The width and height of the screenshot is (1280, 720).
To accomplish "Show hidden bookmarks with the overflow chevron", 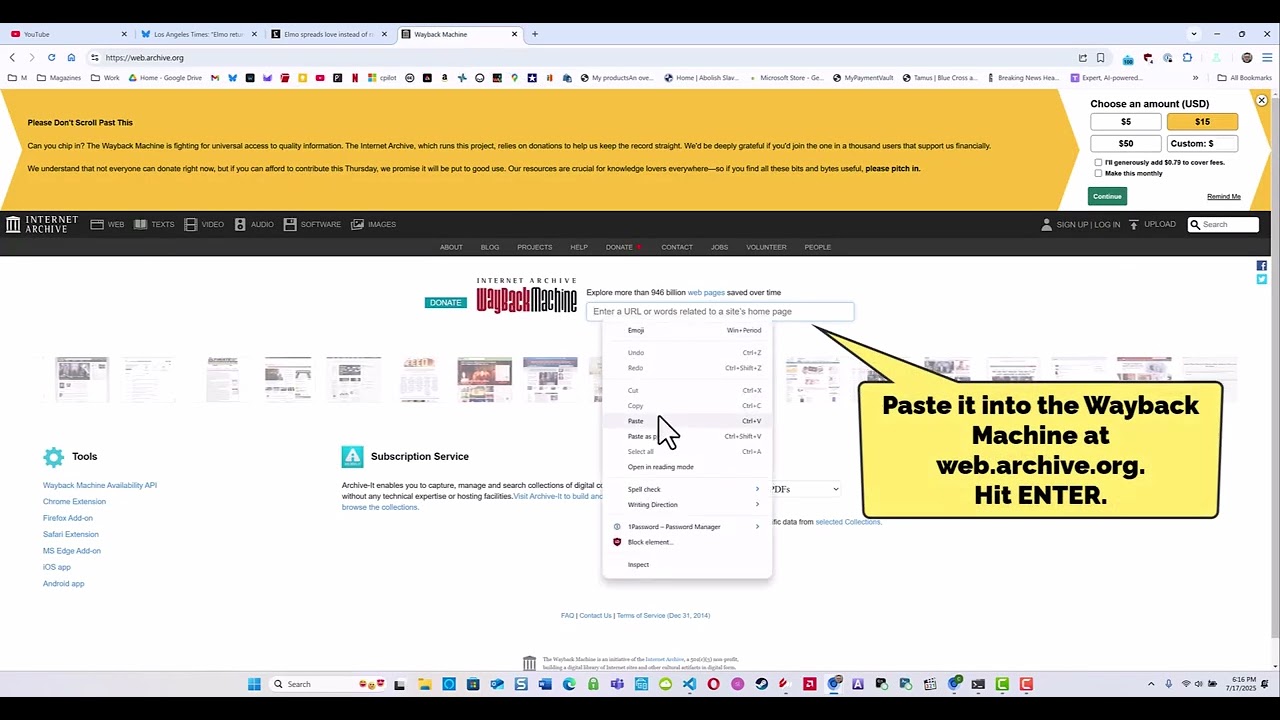I will click(1195, 77).
